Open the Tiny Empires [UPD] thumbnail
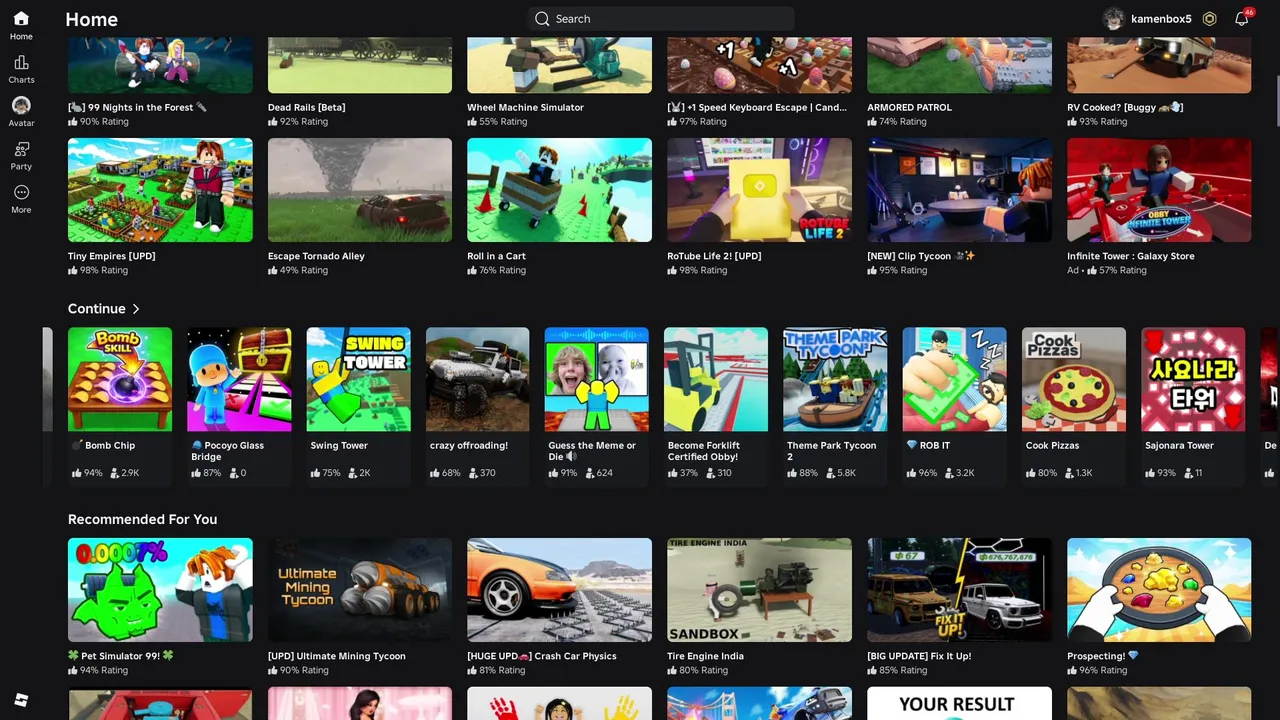Image resolution: width=1280 pixels, height=720 pixels. 160,190
